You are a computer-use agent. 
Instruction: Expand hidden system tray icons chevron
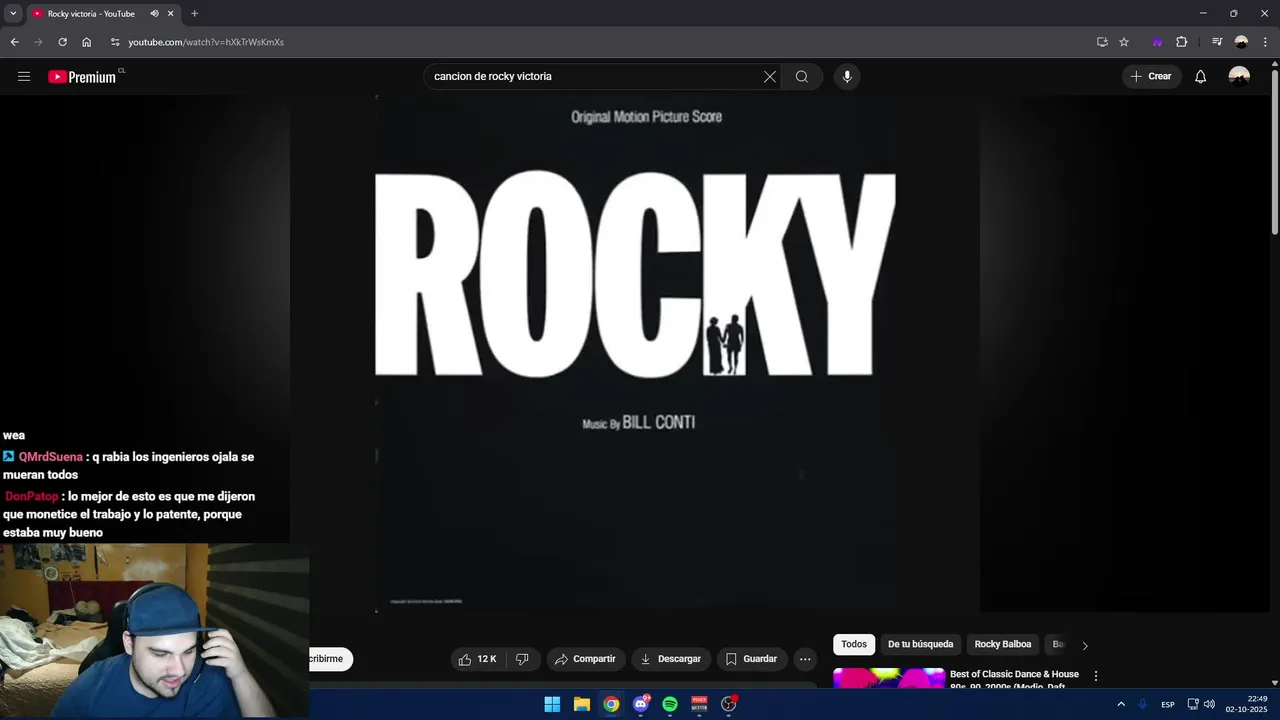tap(1121, 704)
